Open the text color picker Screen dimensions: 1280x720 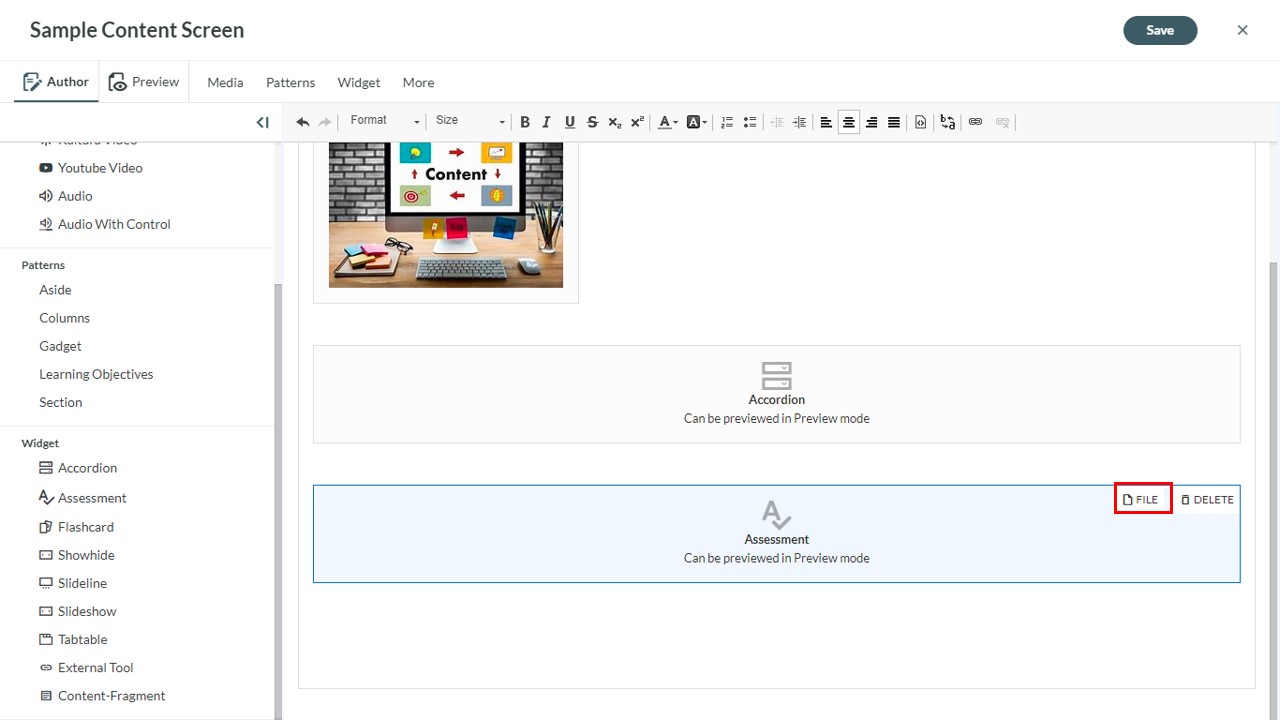(x=667, y=122)
